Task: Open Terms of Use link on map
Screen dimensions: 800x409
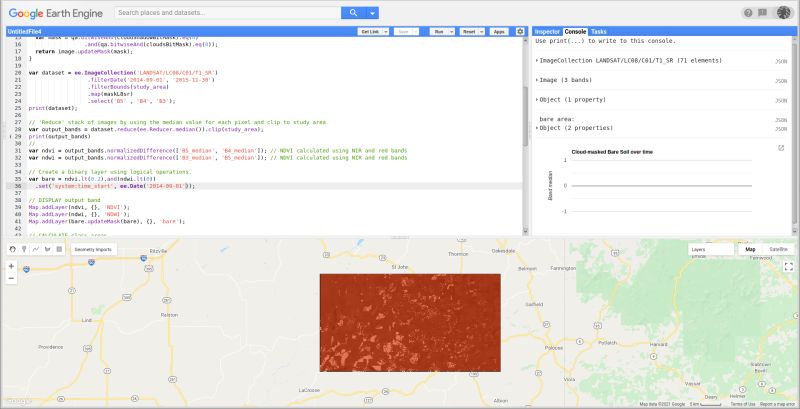Action: click(x=743, y=404)
